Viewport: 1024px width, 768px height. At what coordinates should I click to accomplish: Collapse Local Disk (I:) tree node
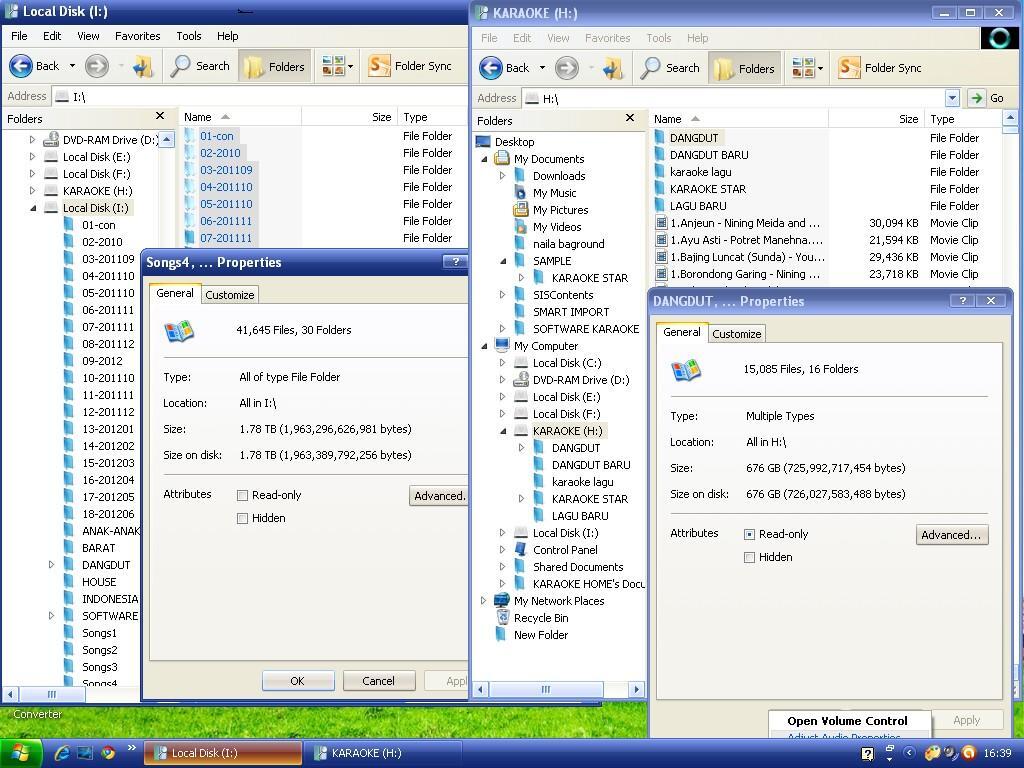pos(33,208)
